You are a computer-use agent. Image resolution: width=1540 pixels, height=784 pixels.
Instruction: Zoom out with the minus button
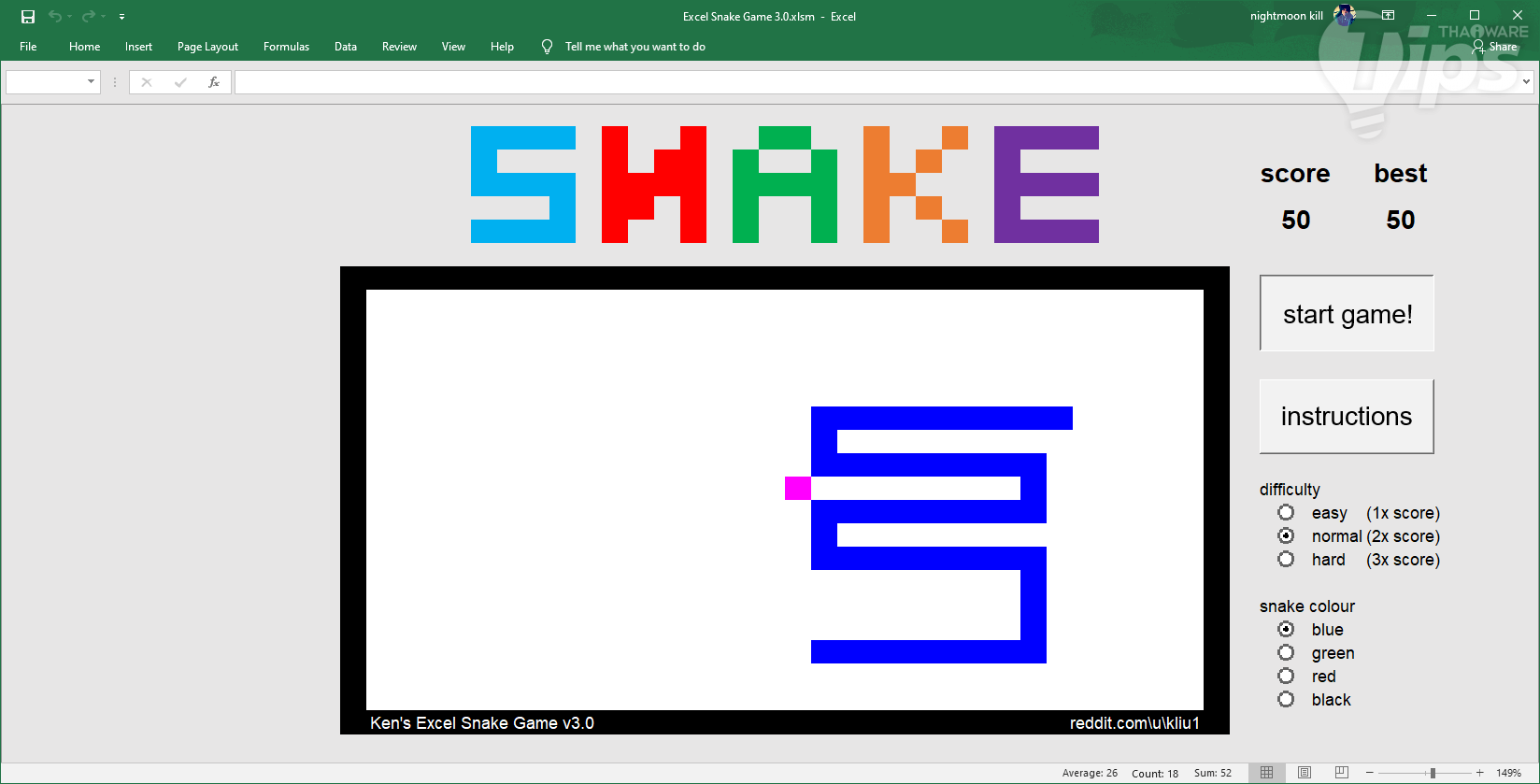[1370, 773]
